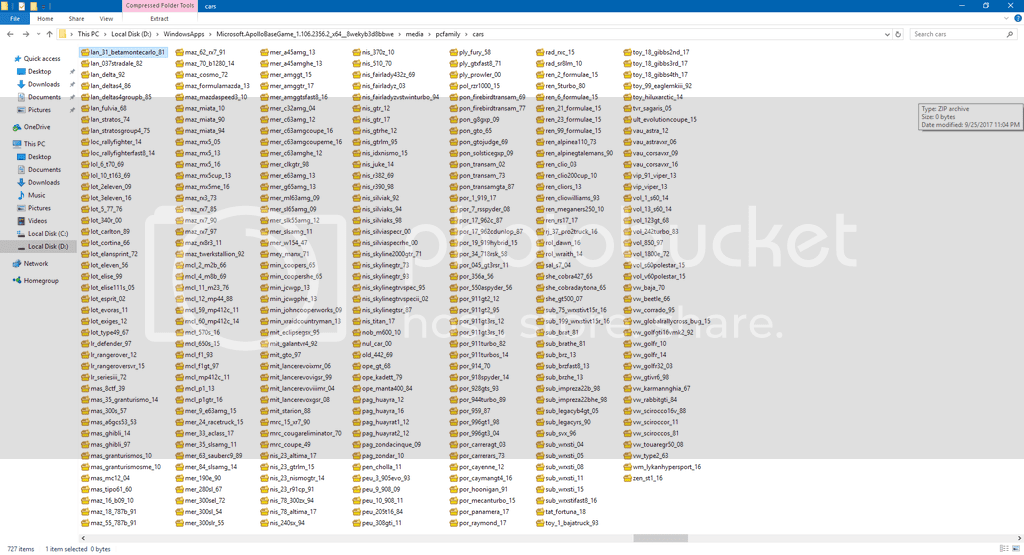Jump to Microsoft.ApolloBaseGame breadcrumb folder

click(x=305, y=34)
